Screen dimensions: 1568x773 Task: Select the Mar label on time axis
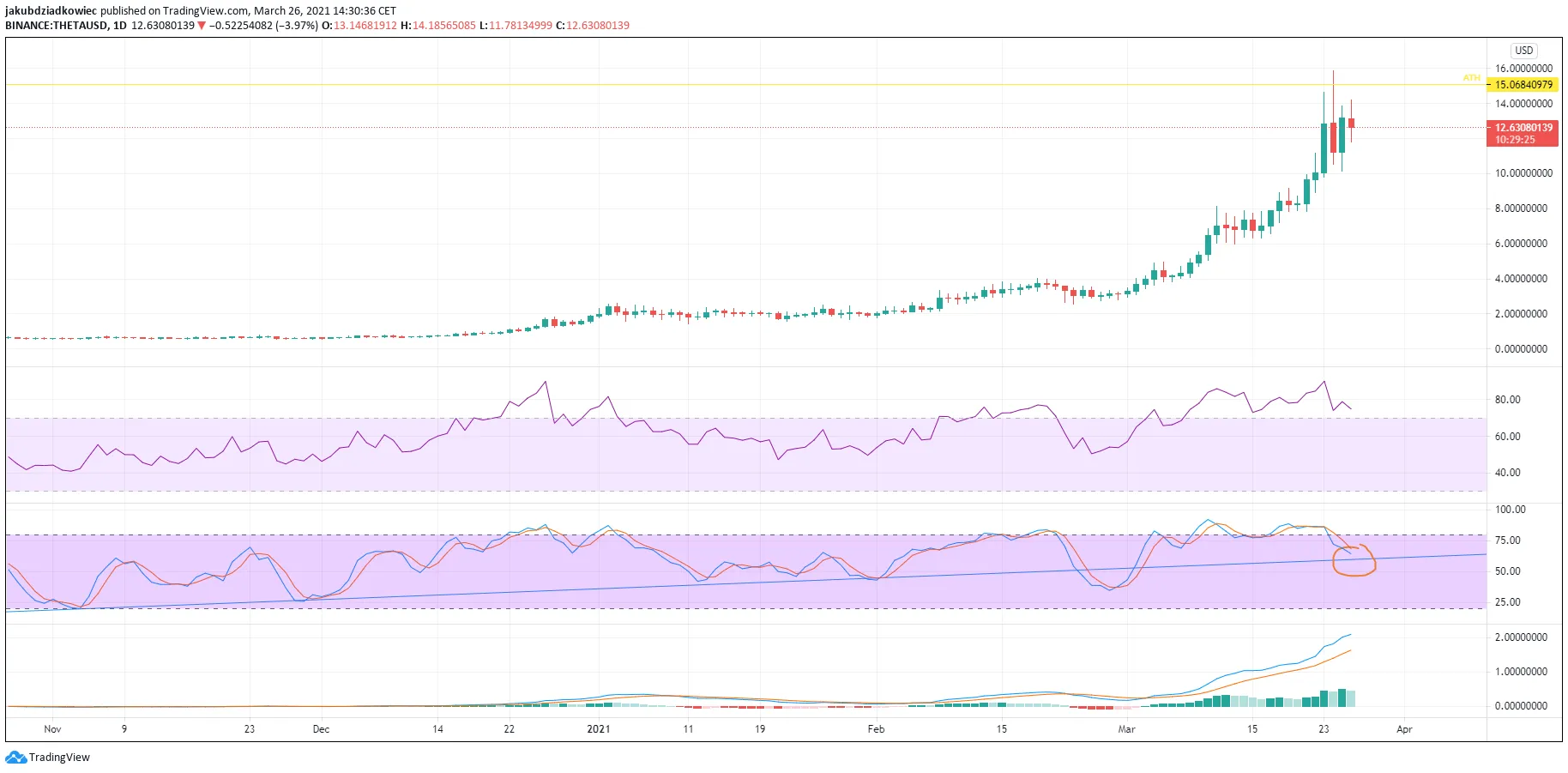[x=1126, y=729]
